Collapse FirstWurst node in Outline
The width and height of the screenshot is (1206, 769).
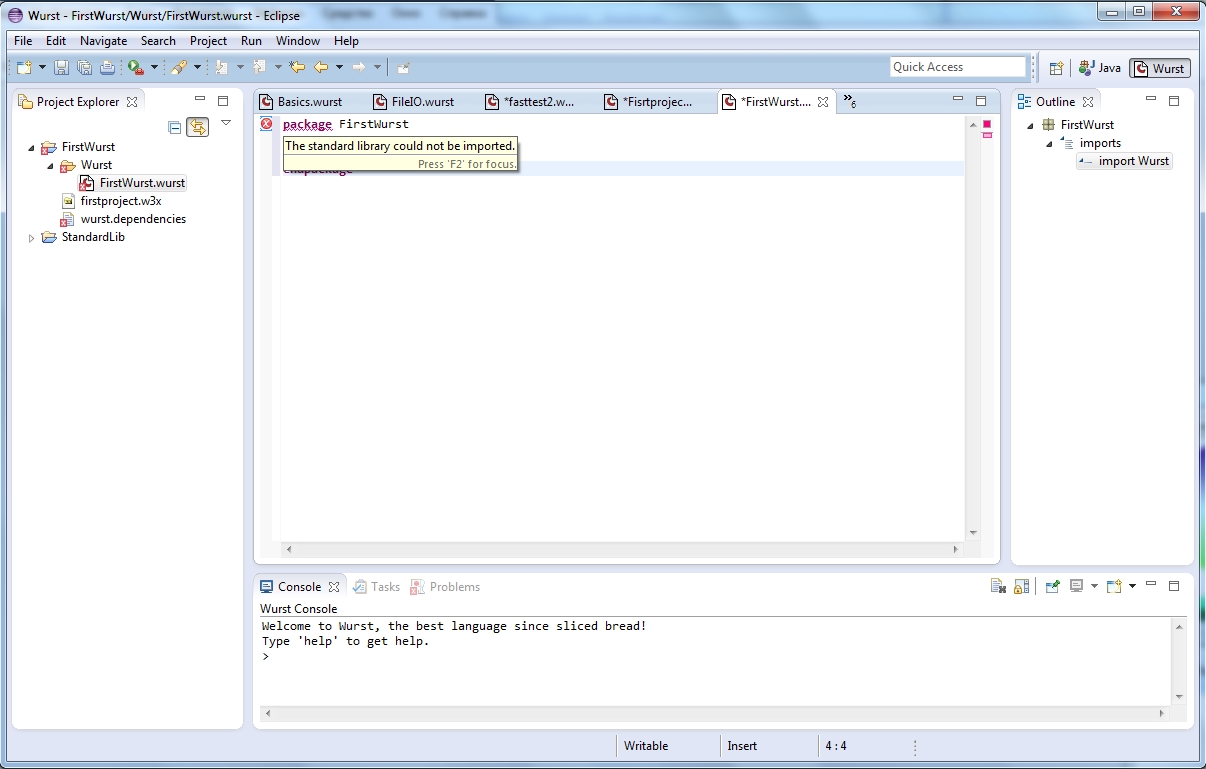click(x=1030, y=126)
